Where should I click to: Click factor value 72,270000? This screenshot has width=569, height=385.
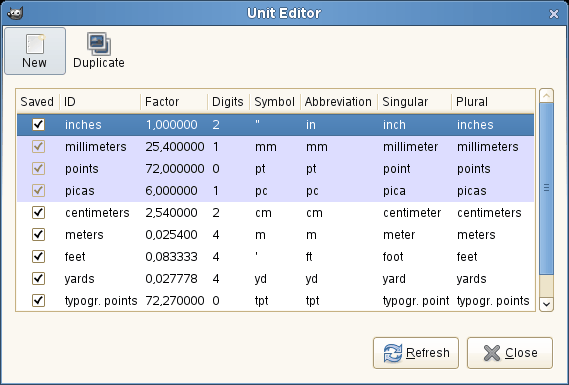175,301
